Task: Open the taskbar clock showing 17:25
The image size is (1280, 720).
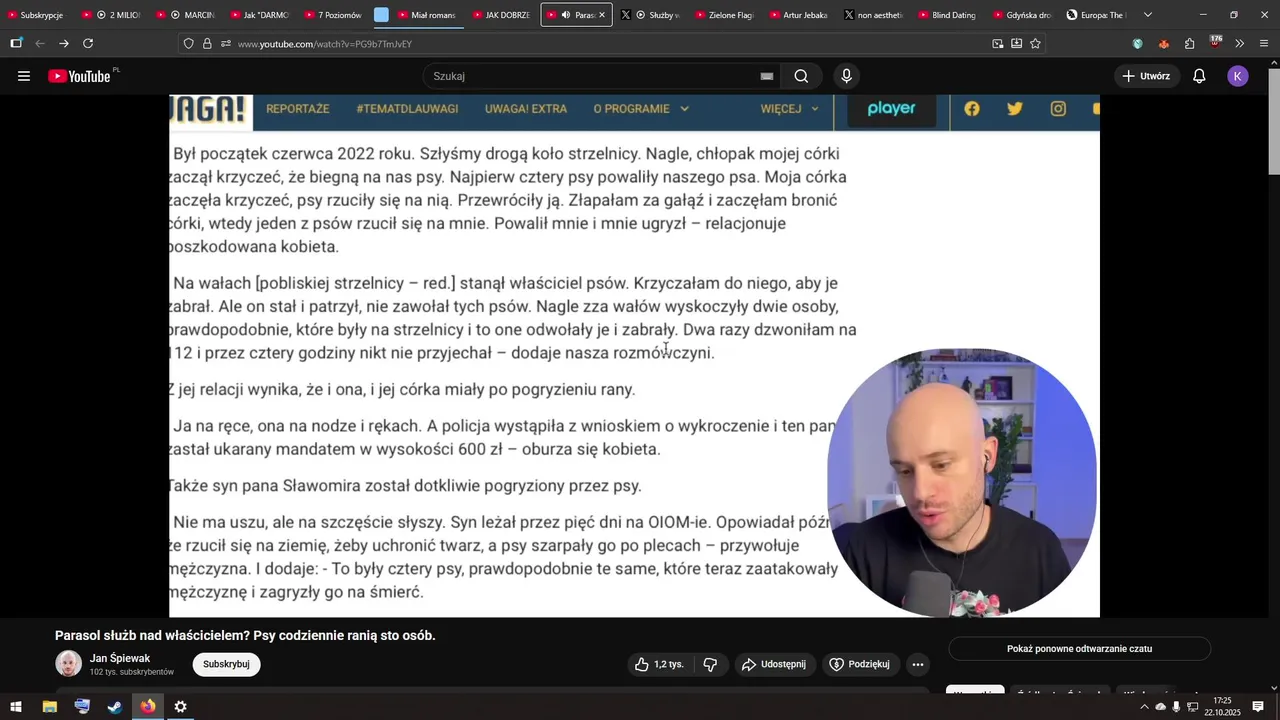Action: pyautogui.click(x=1222, y=707)
